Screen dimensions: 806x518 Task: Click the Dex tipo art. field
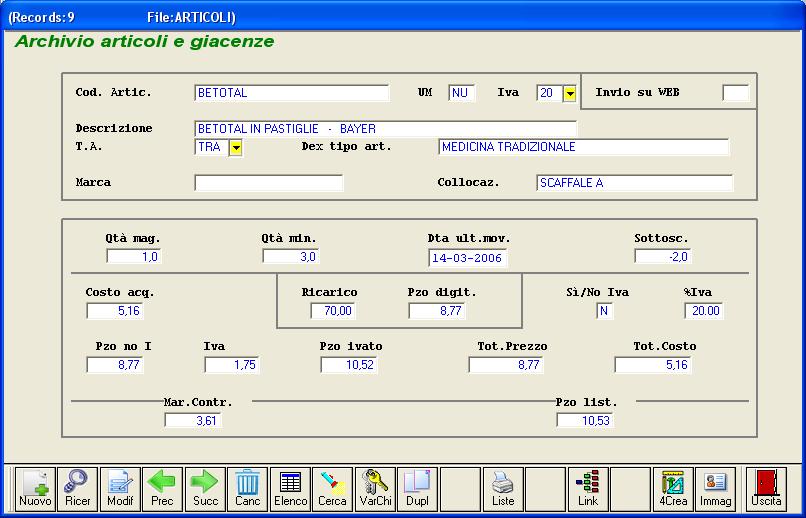point(584,147)
